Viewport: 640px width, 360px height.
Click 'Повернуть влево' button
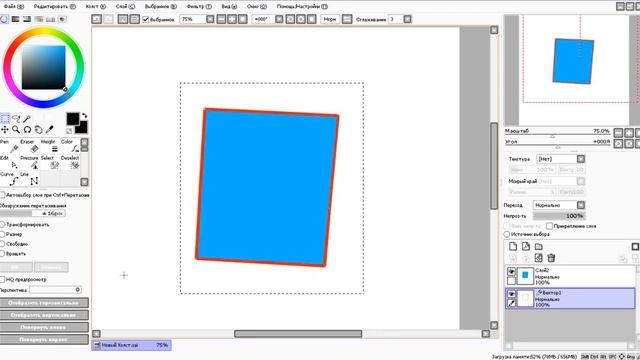pyautogui.click(x=44, y=327)
